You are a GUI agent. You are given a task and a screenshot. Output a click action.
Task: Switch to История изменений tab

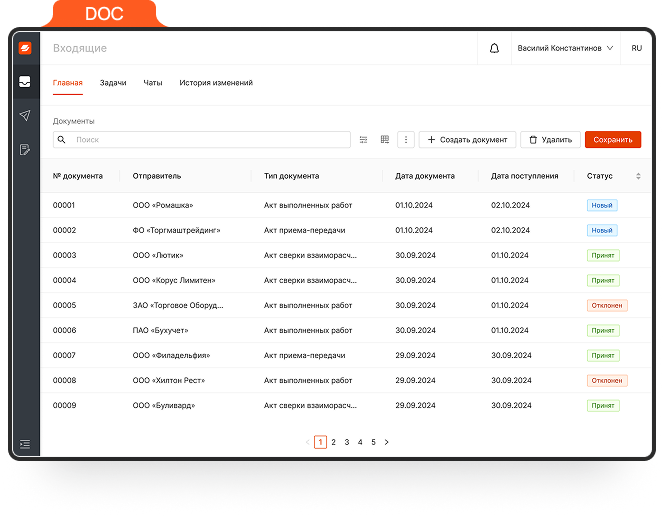(x=216, y=83)
